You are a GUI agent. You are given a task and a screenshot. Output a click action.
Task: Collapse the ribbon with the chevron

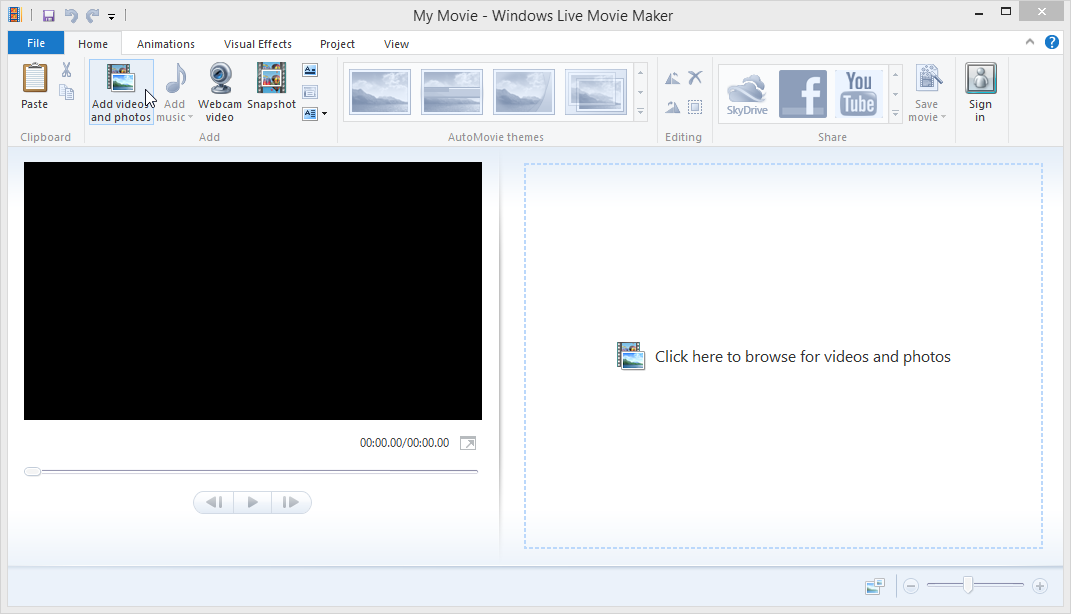click(1030, 42)
